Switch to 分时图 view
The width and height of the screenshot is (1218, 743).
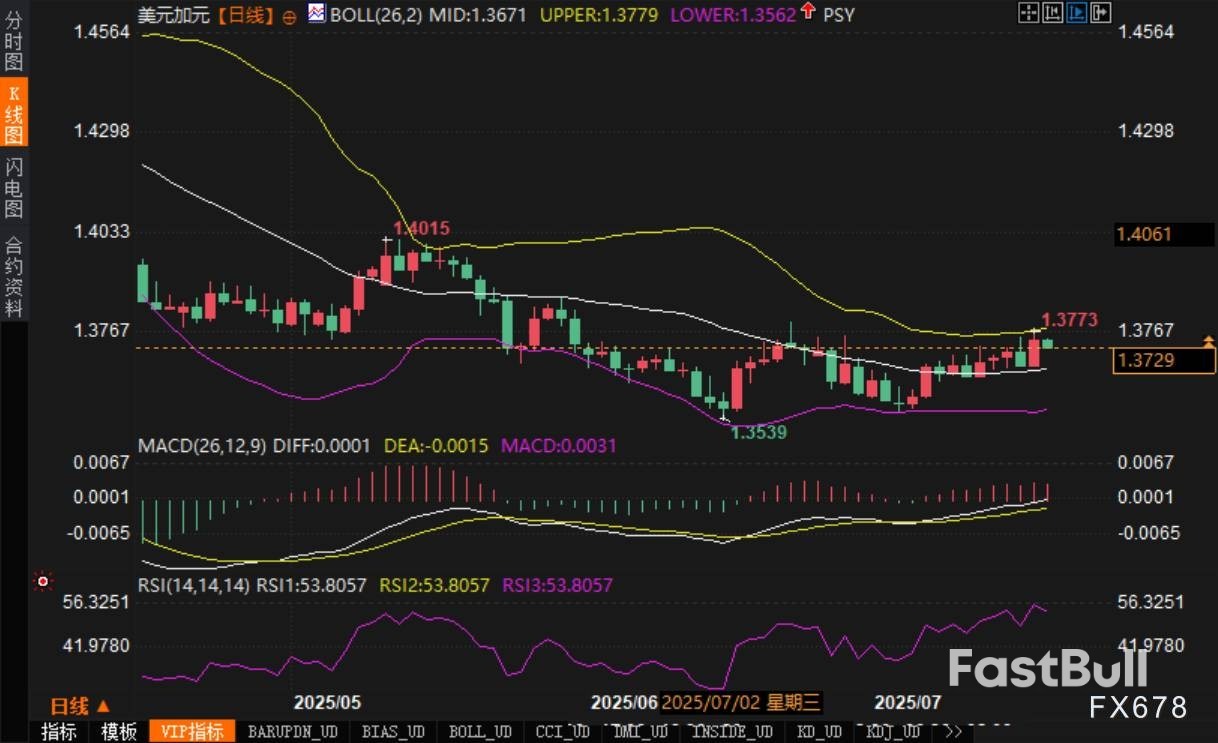(14, 43)
